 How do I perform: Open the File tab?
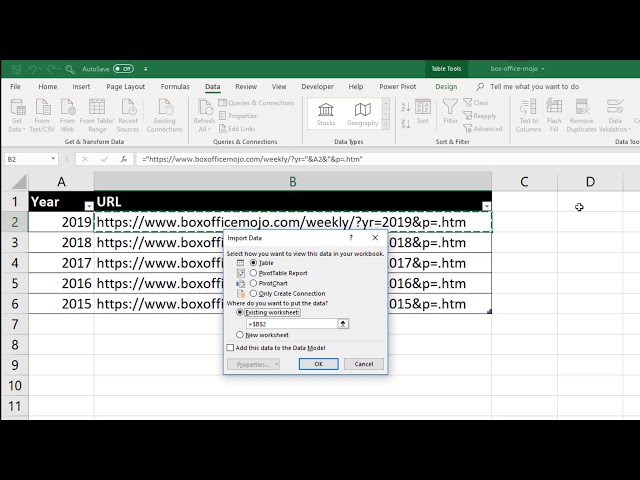[x=15, y=87]
